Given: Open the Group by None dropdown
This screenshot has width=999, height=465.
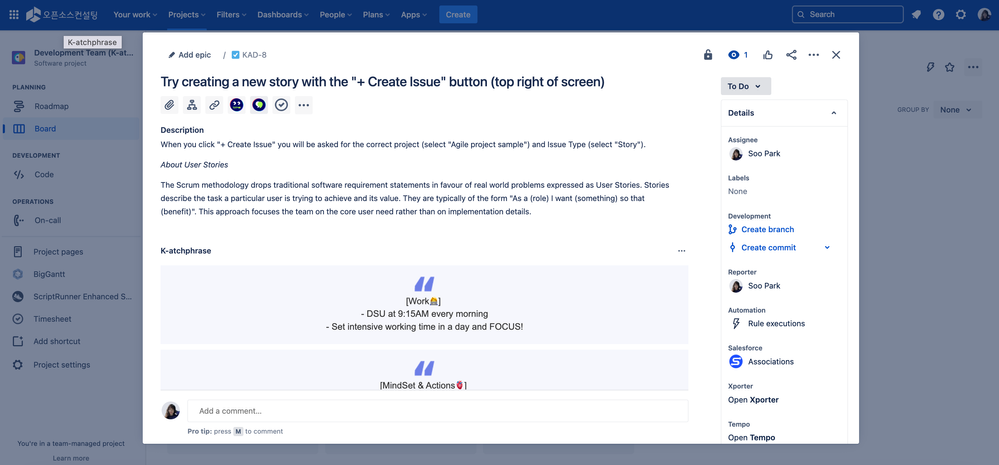Looking at the screenshot, I should 957,110.
